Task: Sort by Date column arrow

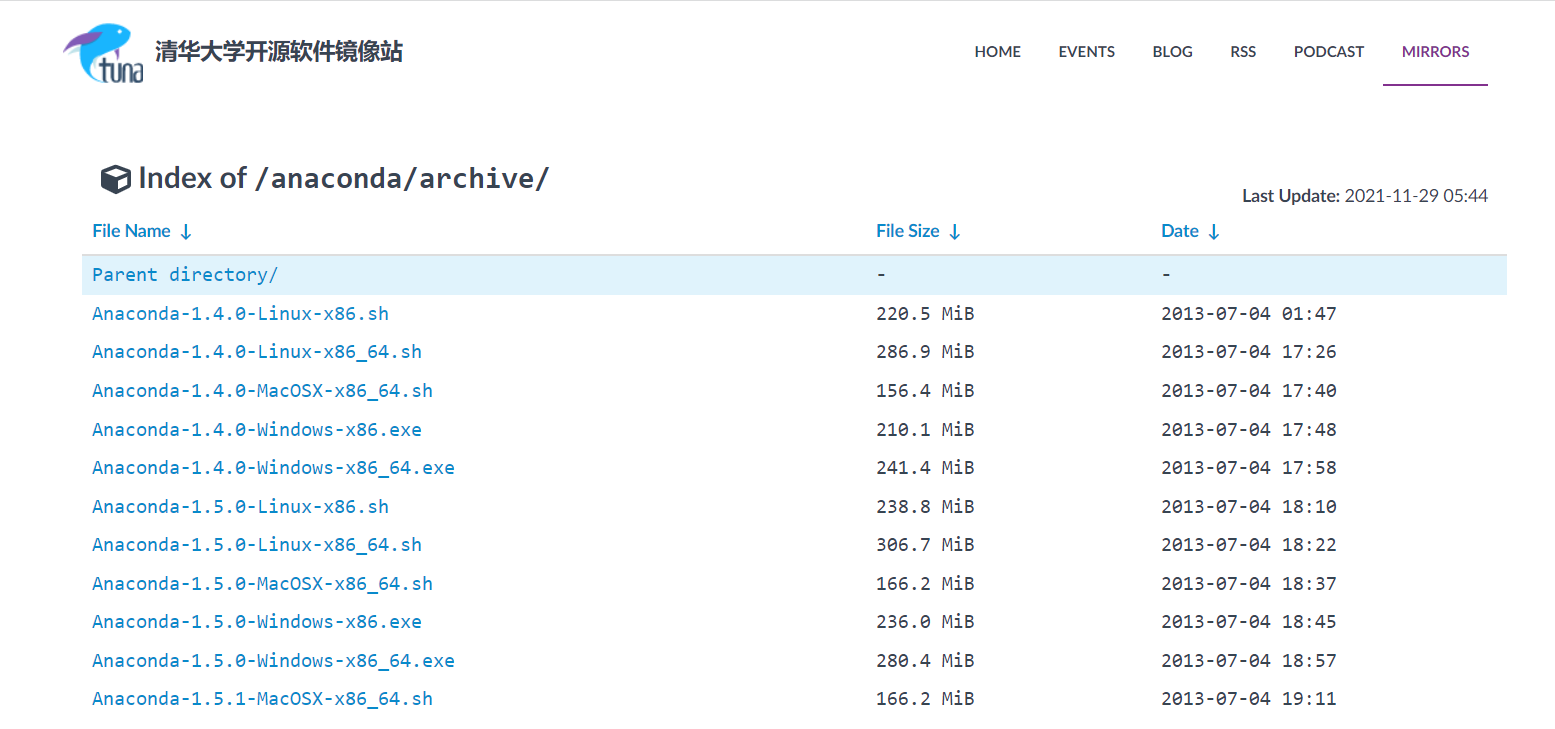Action: point(1214,232)
